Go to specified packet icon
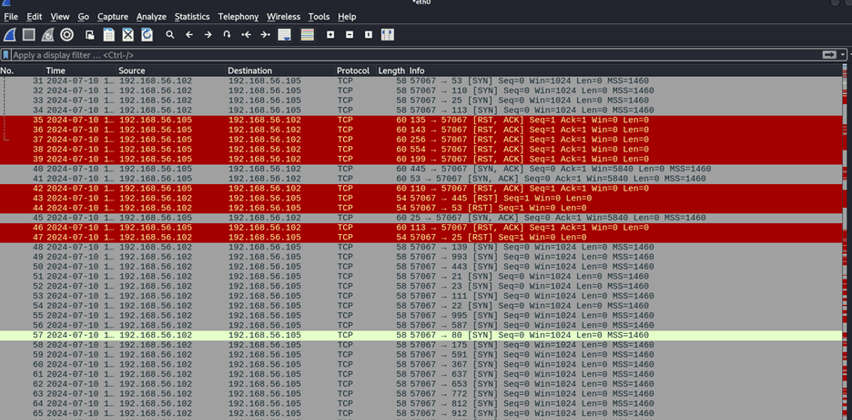The width and height of the screenshot is (852, 420). click(227, 35)
